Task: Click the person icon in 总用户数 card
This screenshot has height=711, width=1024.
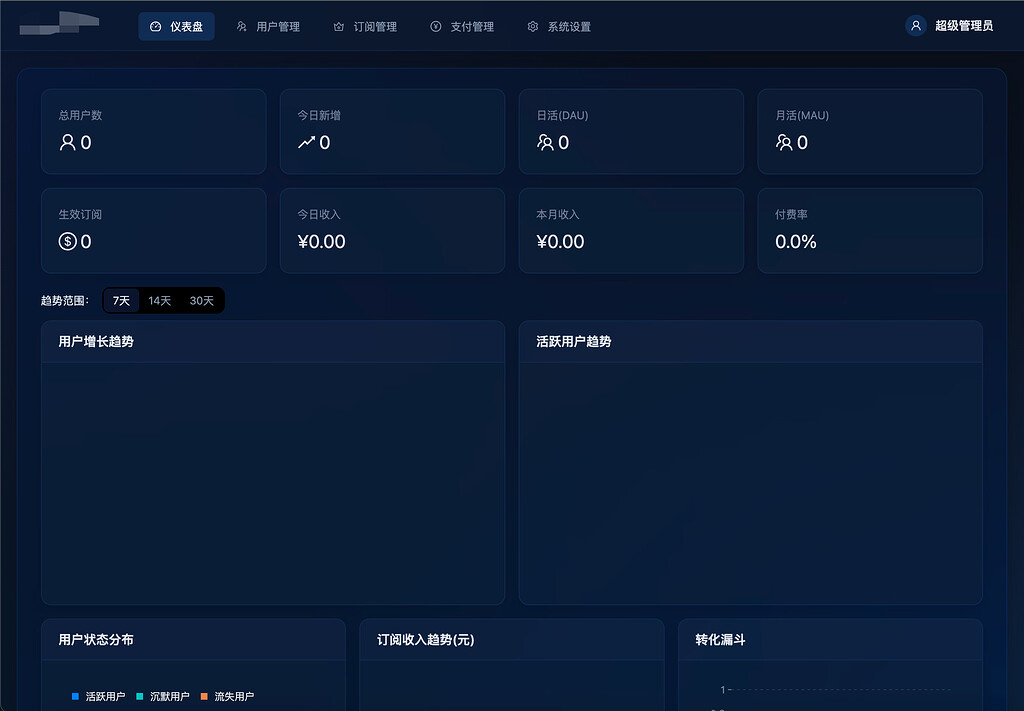Action: 67,142
